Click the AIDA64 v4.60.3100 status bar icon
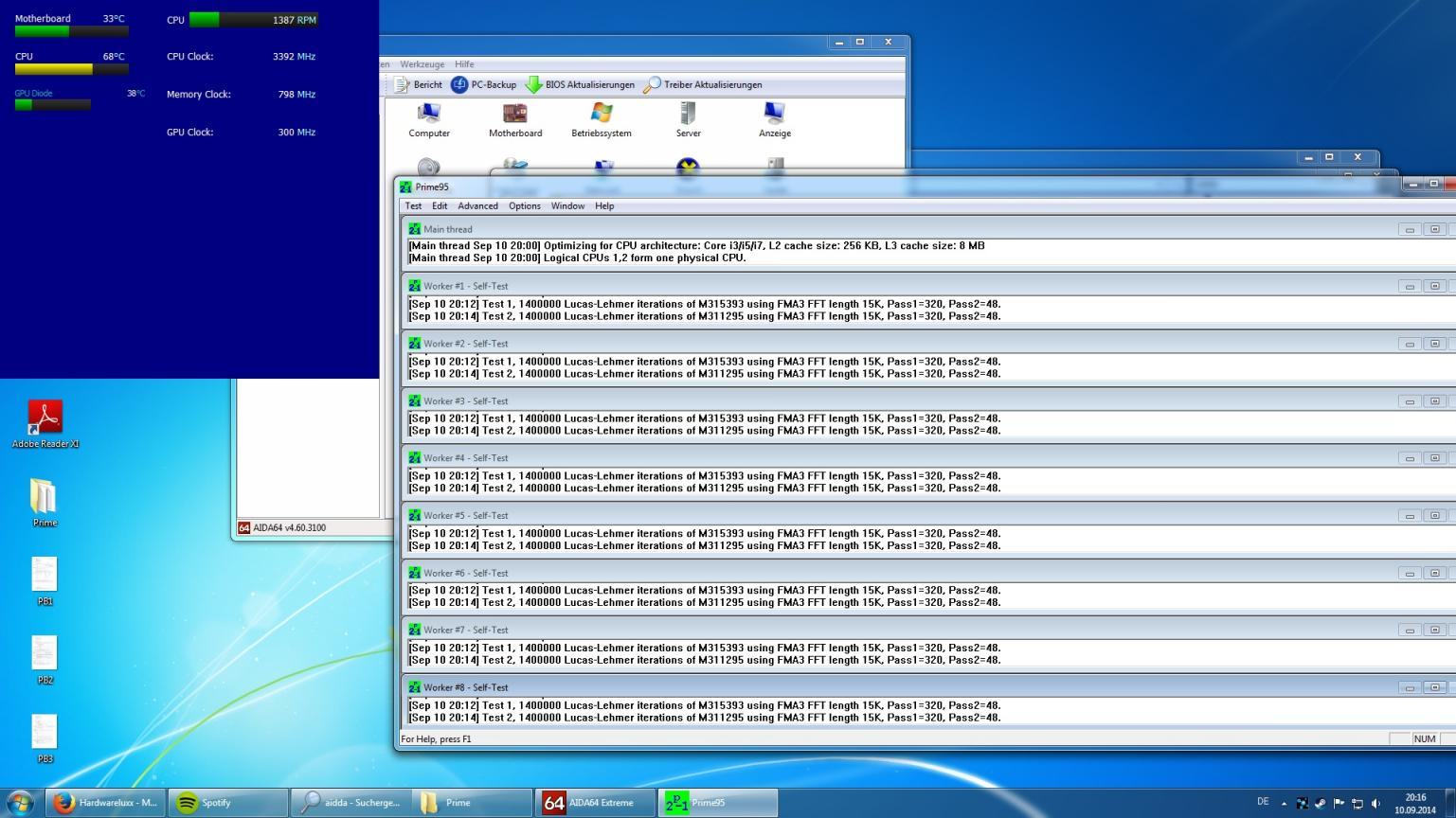This screenshot has width=1456, height=818. click(244, 527)
